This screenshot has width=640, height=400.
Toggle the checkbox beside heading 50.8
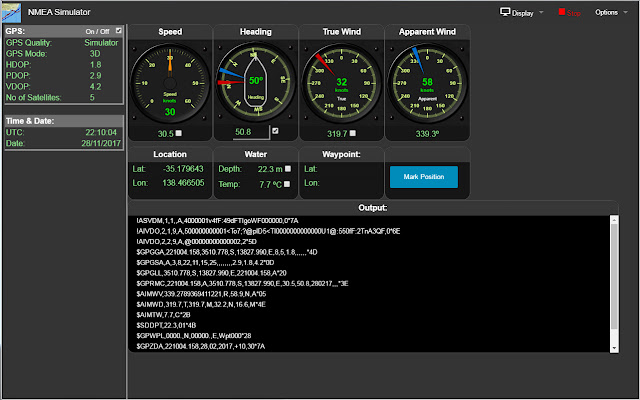pos(275,131)
